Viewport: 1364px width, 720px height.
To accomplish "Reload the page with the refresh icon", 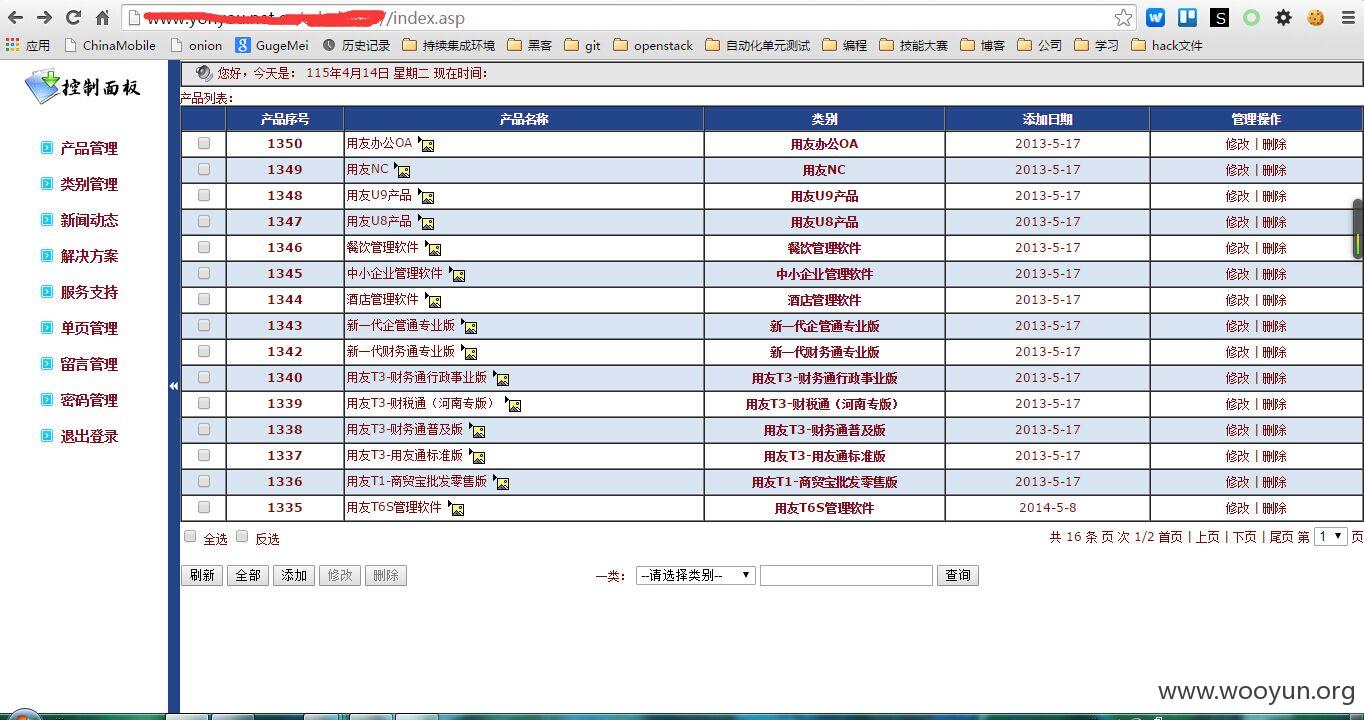I will click(73, 18).
